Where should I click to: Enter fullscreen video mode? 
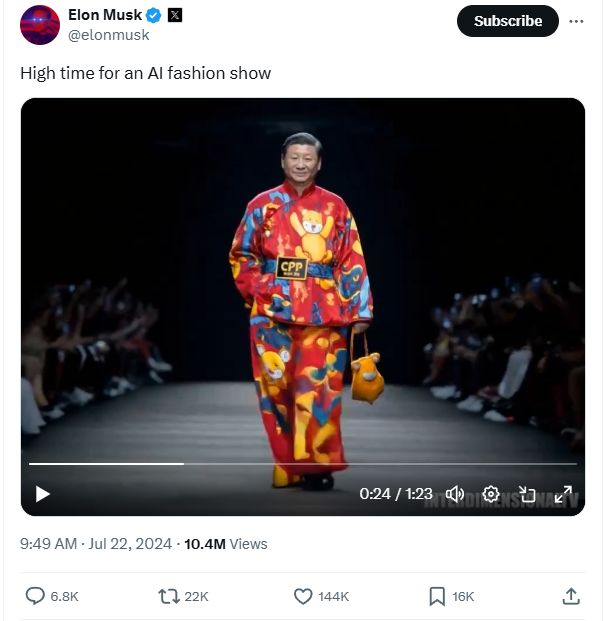pos(563,494)
